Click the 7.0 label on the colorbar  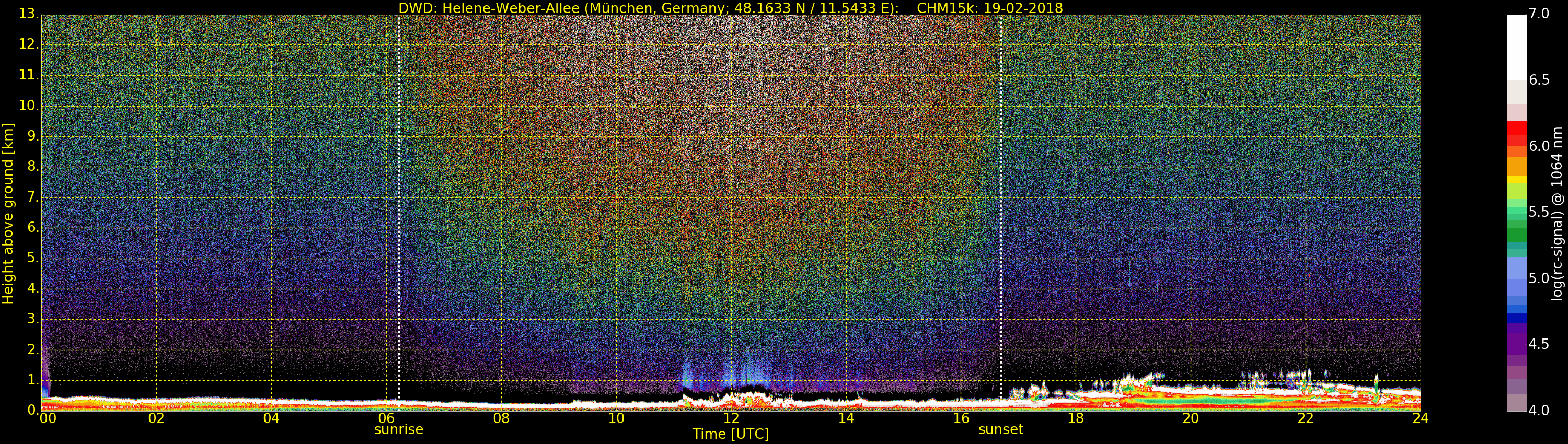(x=1539, y=14)
